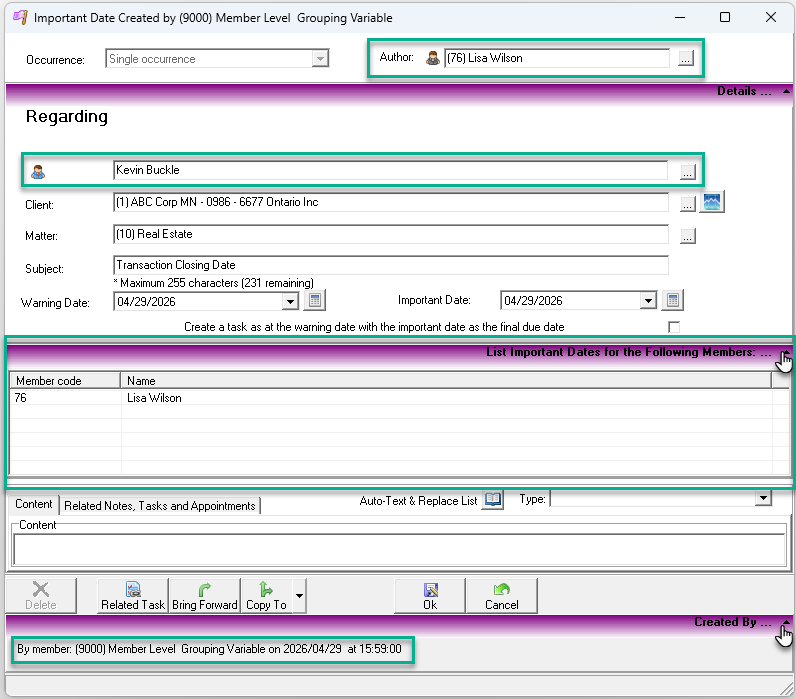Click the Kevin Buckle contact icon
Screen dimensions: 796x699
38,172
